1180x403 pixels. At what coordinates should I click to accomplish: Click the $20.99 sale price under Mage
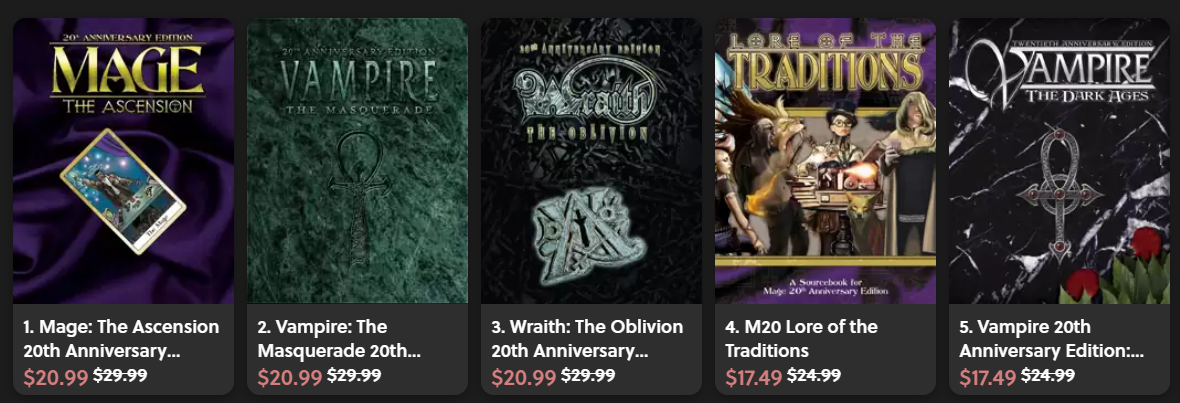click(x=56, y=377)
